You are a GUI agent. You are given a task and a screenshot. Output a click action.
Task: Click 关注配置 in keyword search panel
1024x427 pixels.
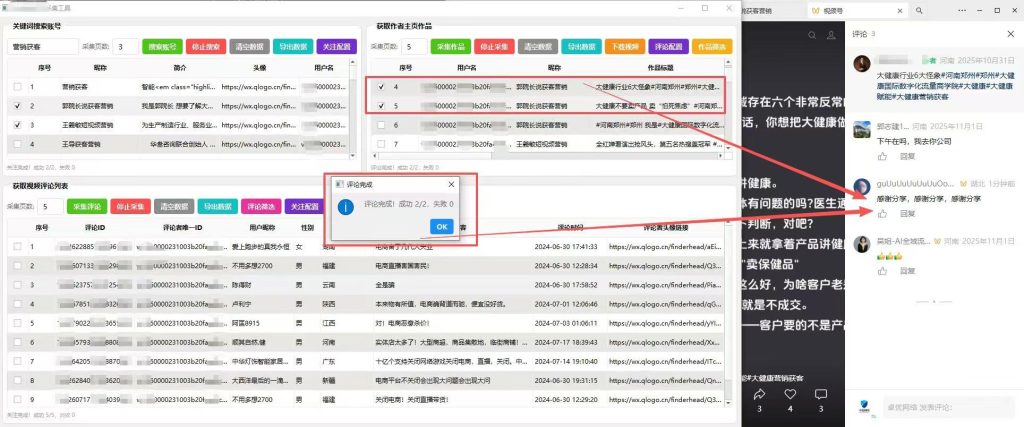click(336, 46)
